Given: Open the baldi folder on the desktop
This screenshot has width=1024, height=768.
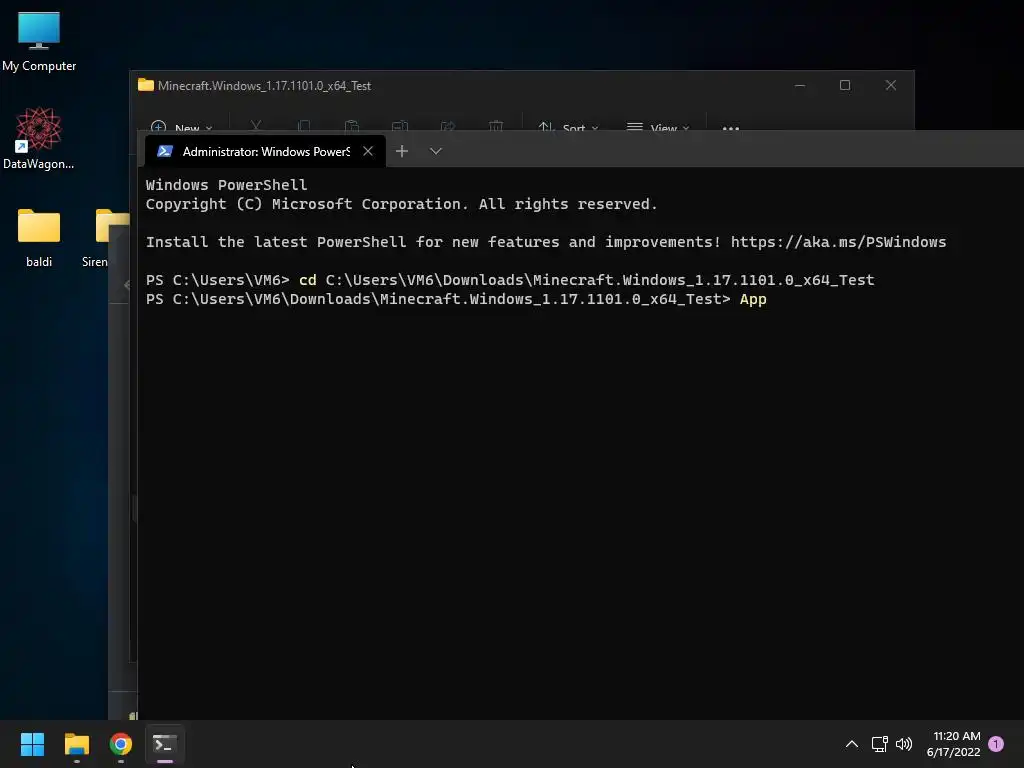Looking at the screenshot, I should (39, 238).
